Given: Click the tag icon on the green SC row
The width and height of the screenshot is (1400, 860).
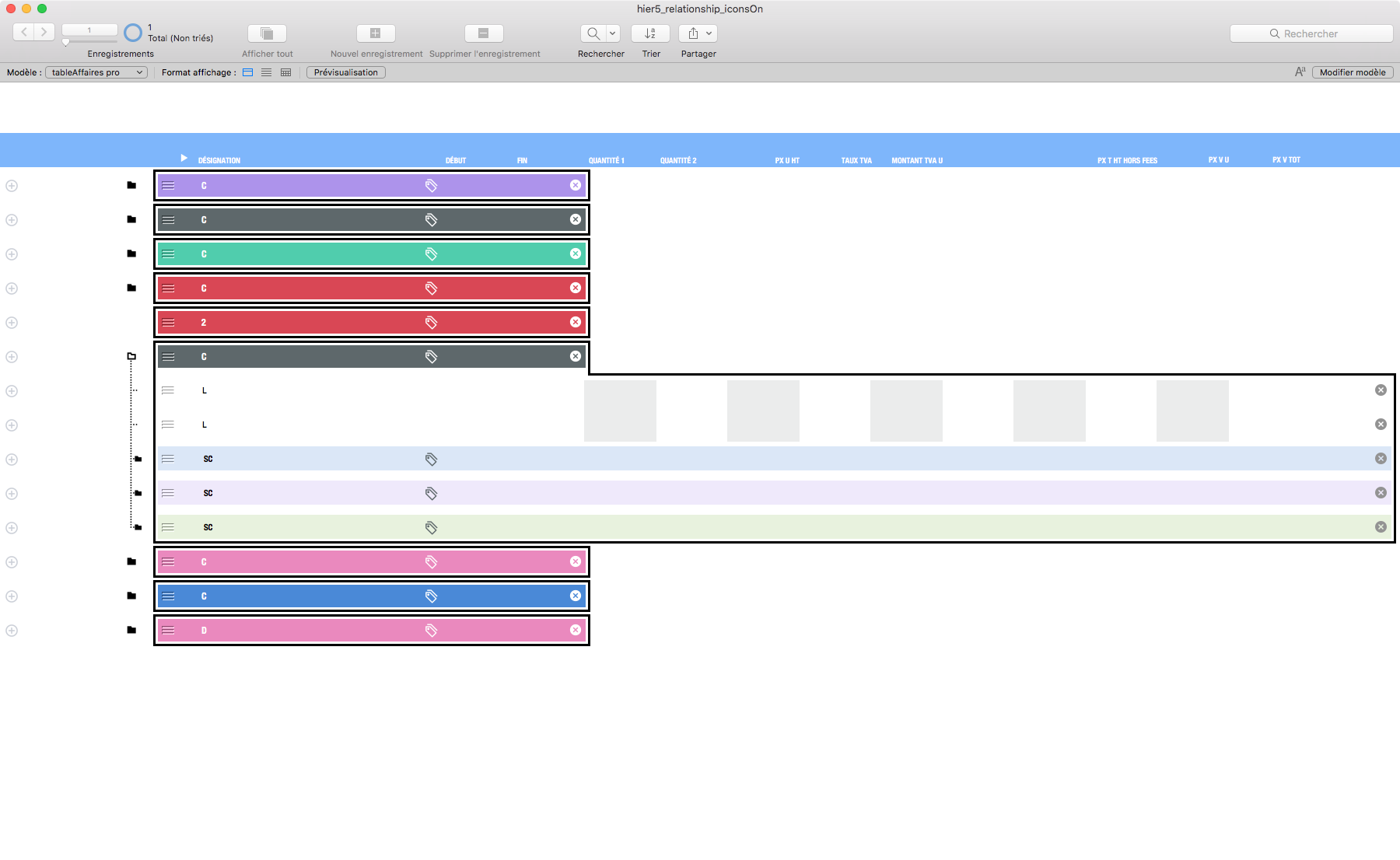Looking at the screenshot, I should click(x=431, y=528).
